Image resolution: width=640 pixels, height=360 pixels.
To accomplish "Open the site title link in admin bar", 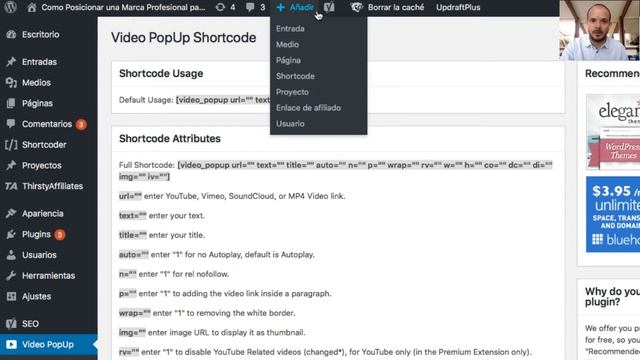I will pos(123,7).
